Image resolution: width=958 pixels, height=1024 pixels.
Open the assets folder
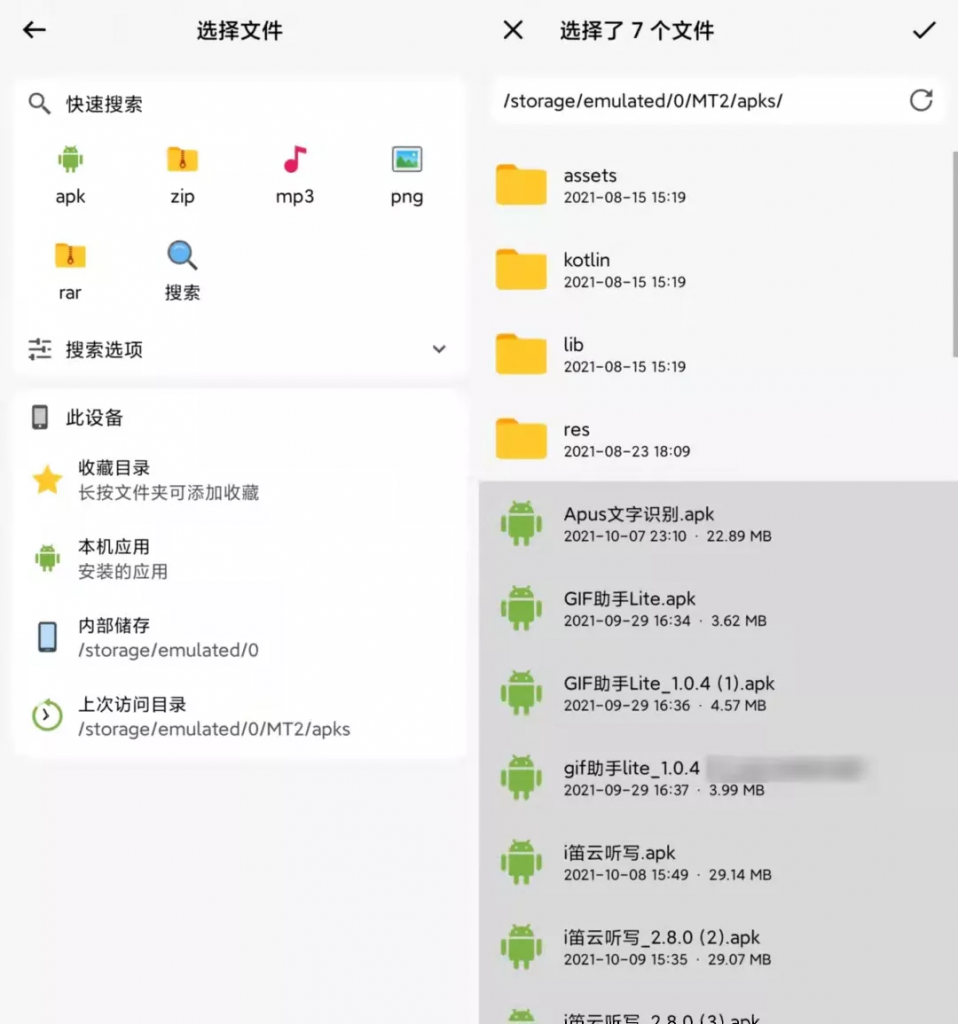716,185
